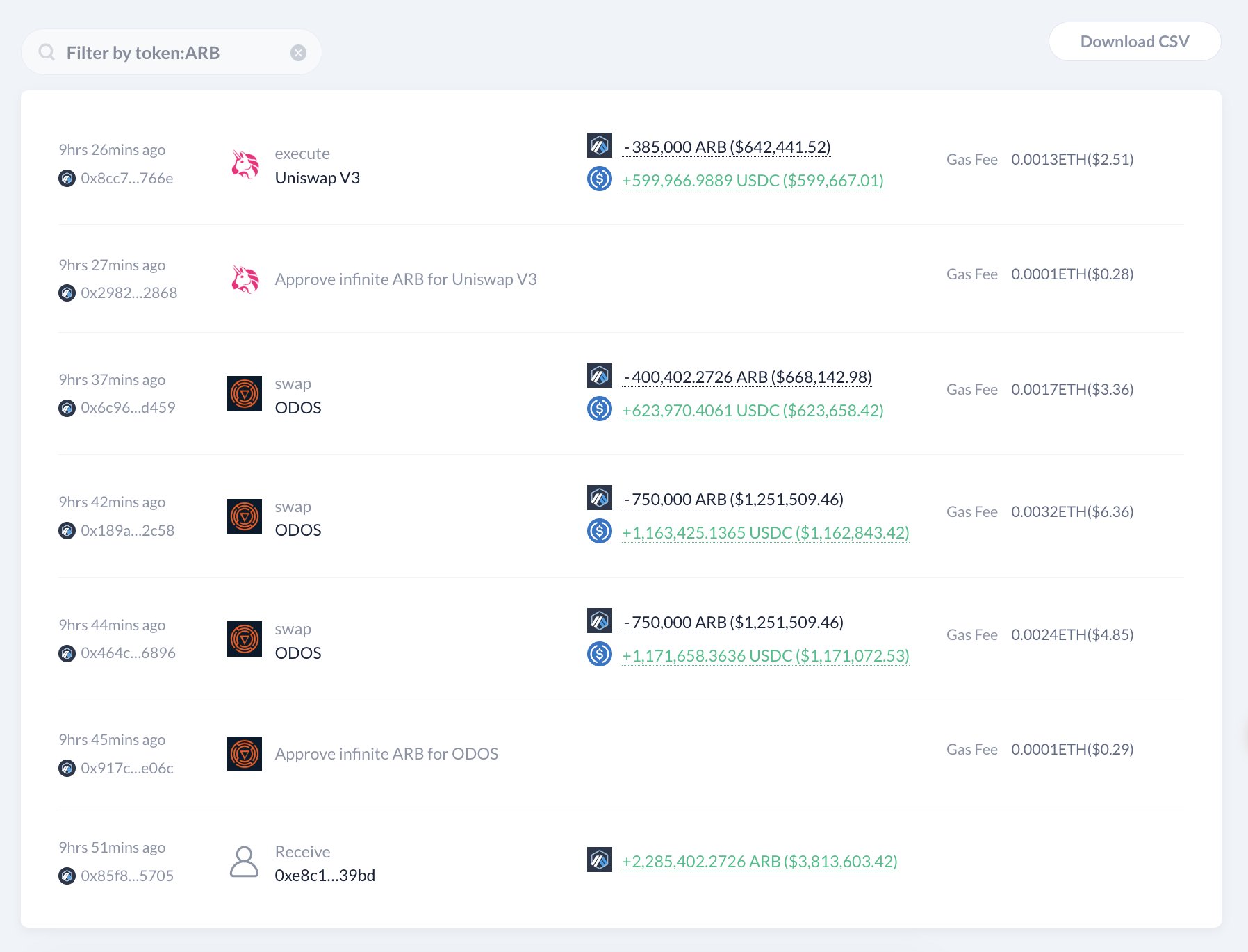Image resolution: width=1248 pixels, height=952 pixels.
Task: Open transaction hash 0x6c96...d459
Action: pyautogui.click(x=129, y=408)
